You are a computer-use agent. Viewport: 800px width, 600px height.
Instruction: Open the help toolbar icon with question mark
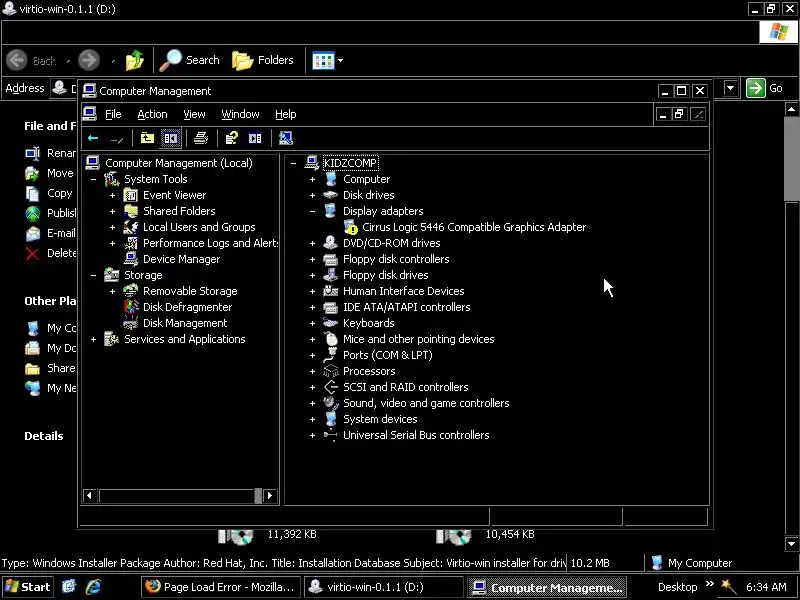pos(232,138)
